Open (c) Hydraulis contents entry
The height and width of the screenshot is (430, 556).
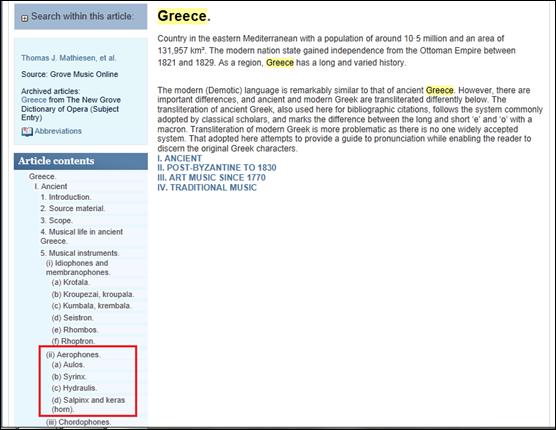point(74,388)
